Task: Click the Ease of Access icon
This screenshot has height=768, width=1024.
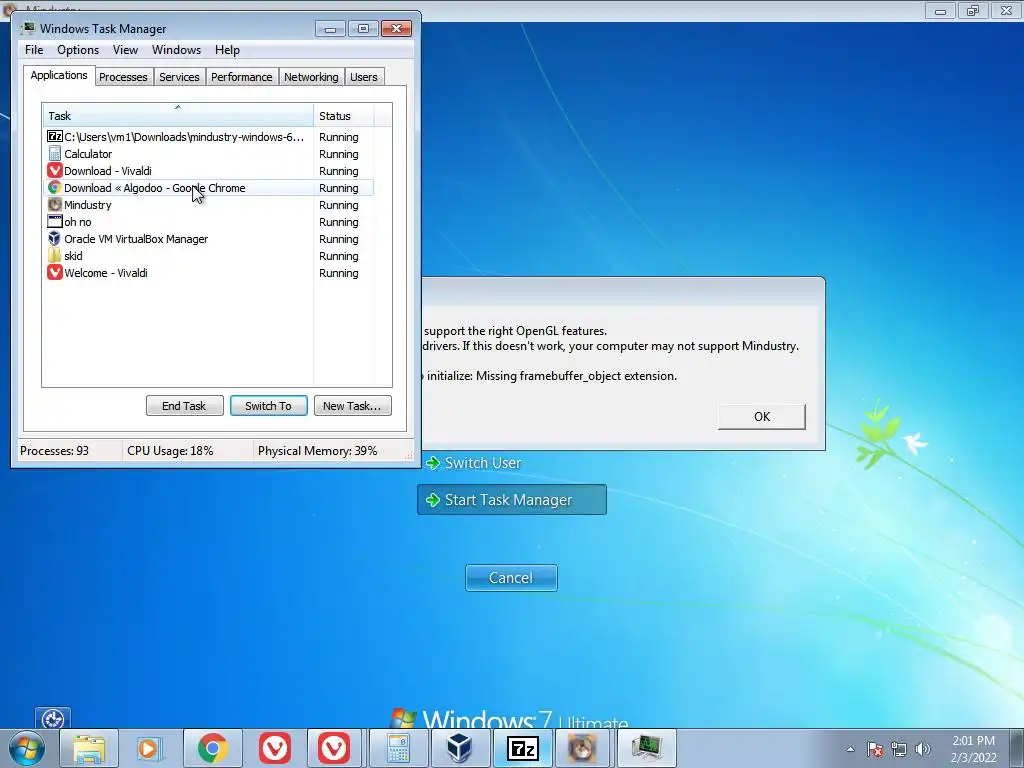Action: pos(53,718)
